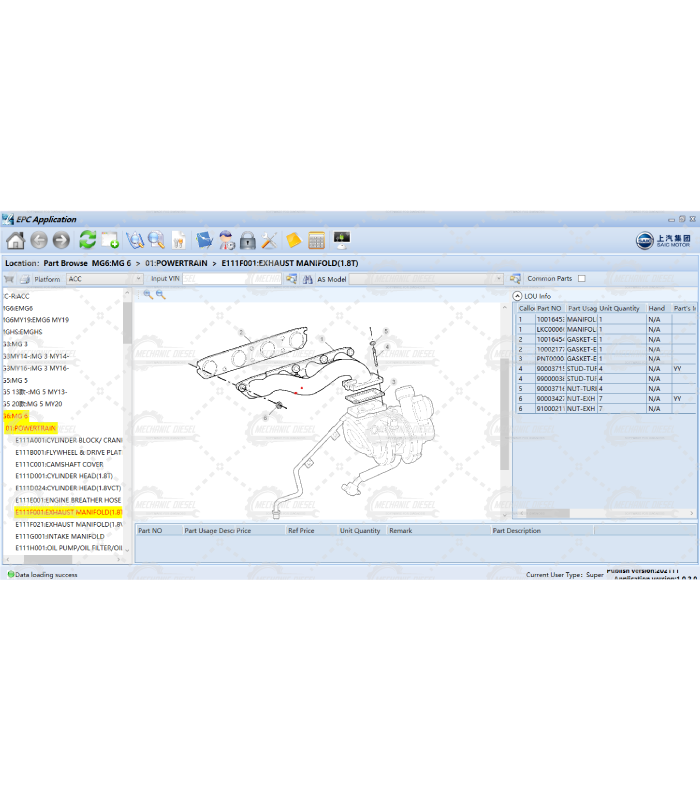Click POWERTRAIN in the location breadcrumb
Viewport: 700px width, 800px height.
click(177, 263)
